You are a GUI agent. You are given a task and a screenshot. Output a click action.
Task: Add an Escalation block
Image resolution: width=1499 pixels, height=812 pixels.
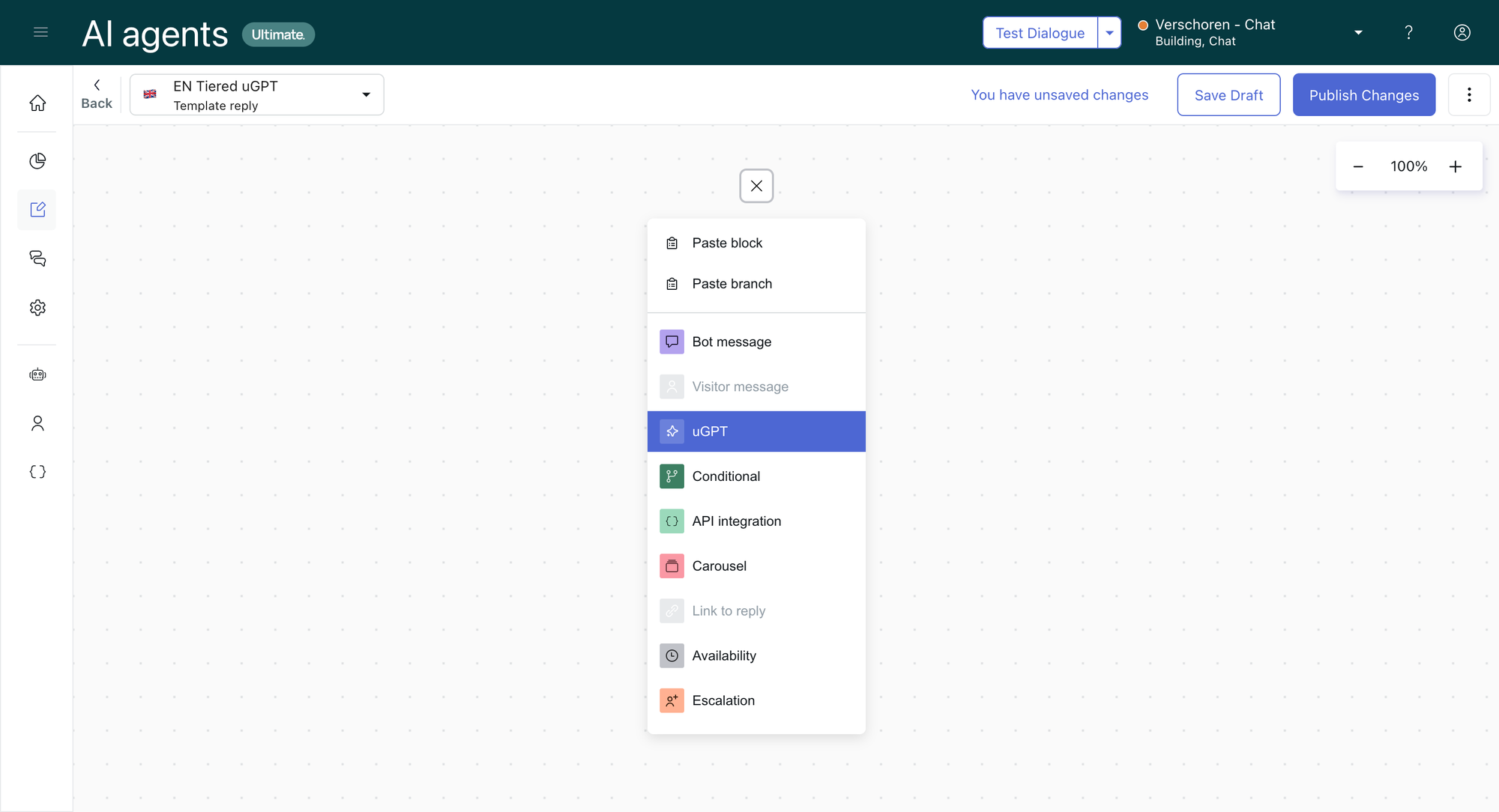click(x=723, y=700)
